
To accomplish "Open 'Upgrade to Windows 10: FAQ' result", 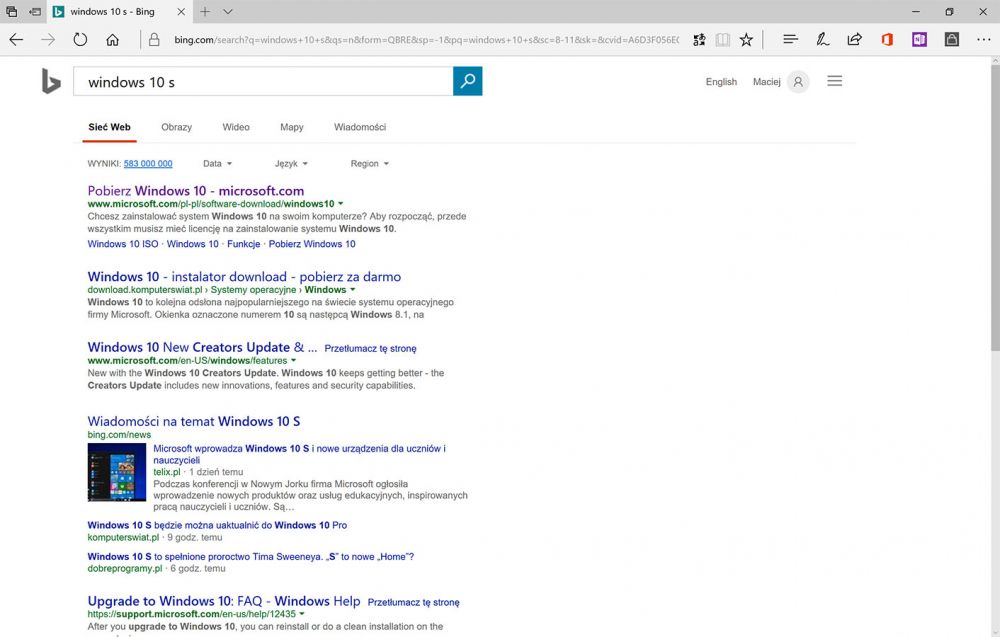I will point(224,601).
